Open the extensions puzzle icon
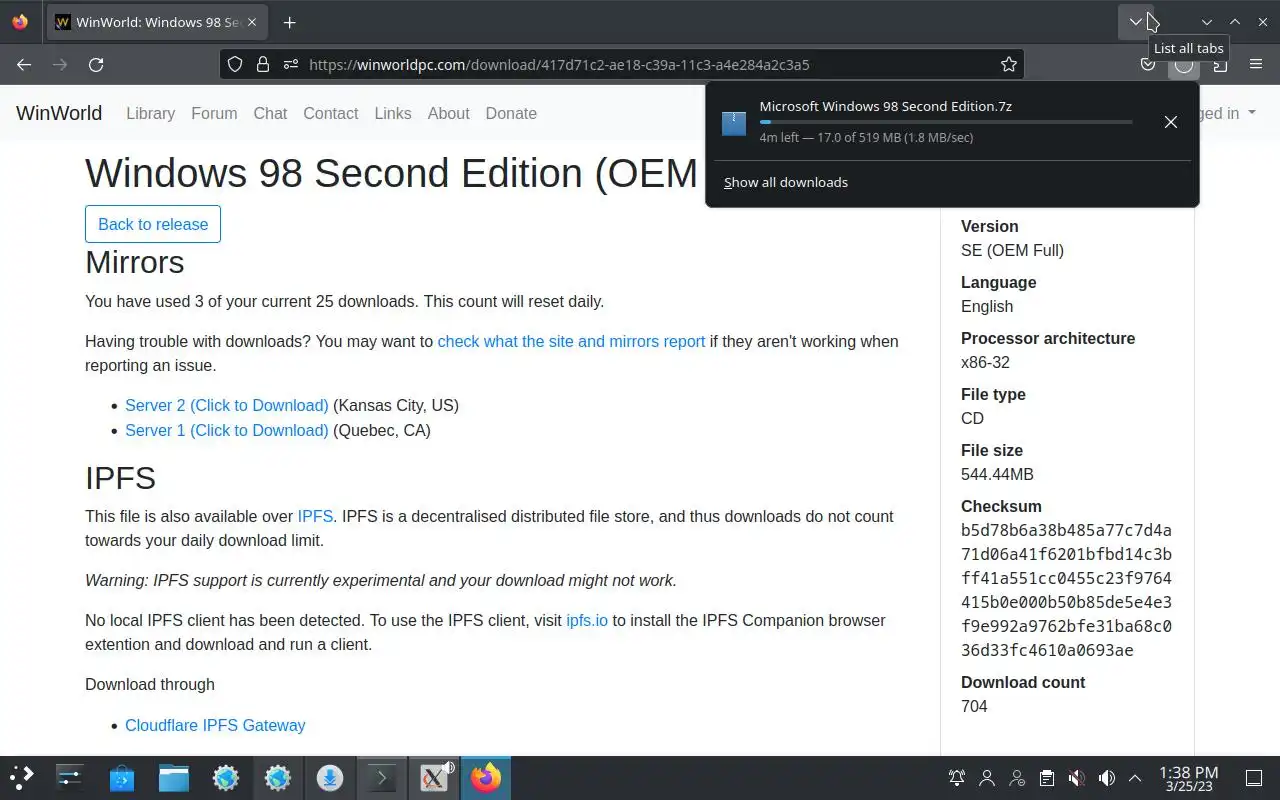The image size is (1280, 800). pos(1220,64)
